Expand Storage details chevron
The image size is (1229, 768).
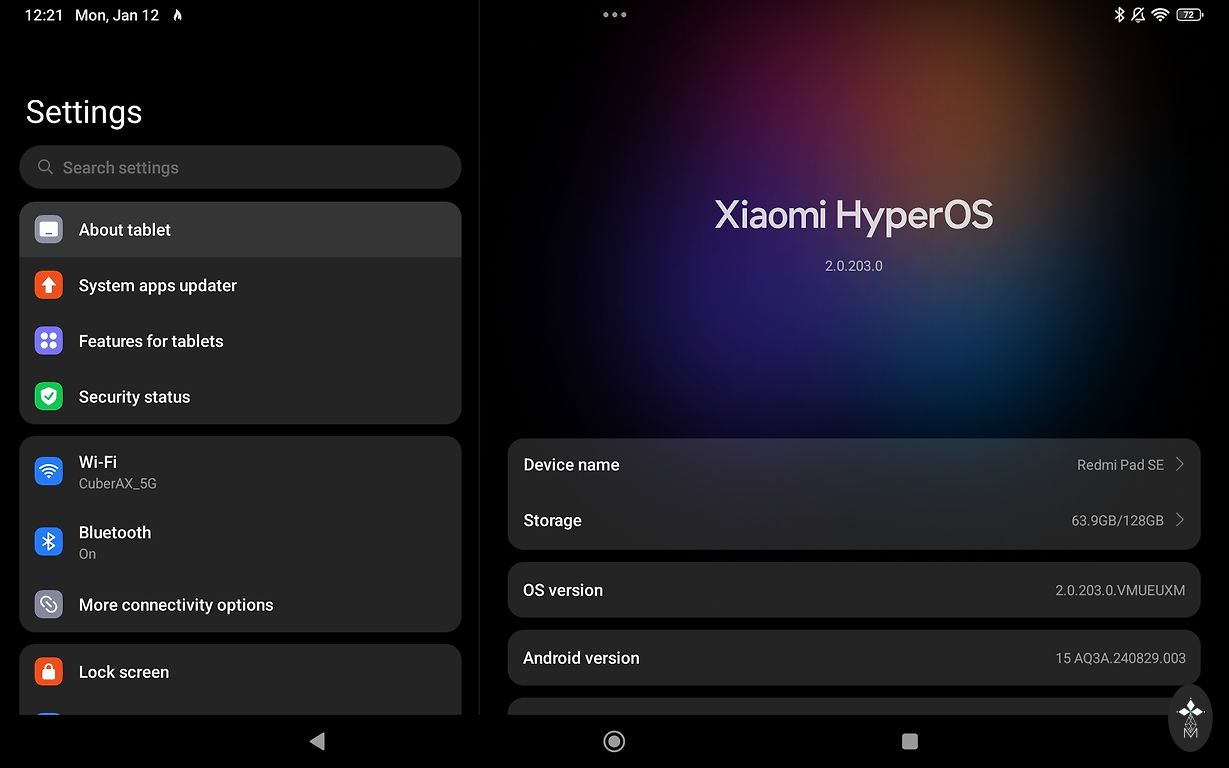[x=1180, y=520]
